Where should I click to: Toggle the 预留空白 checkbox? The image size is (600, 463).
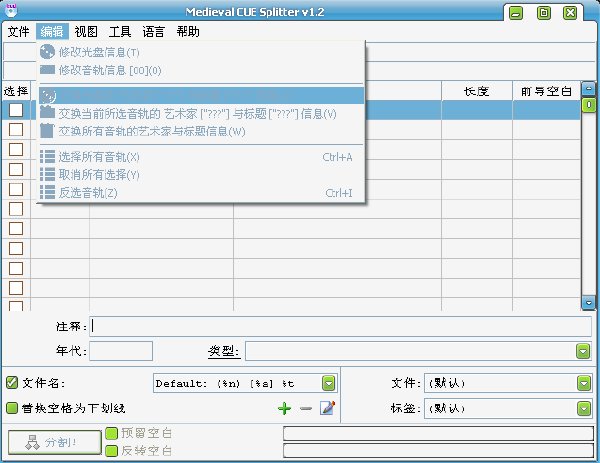[111, 434]
